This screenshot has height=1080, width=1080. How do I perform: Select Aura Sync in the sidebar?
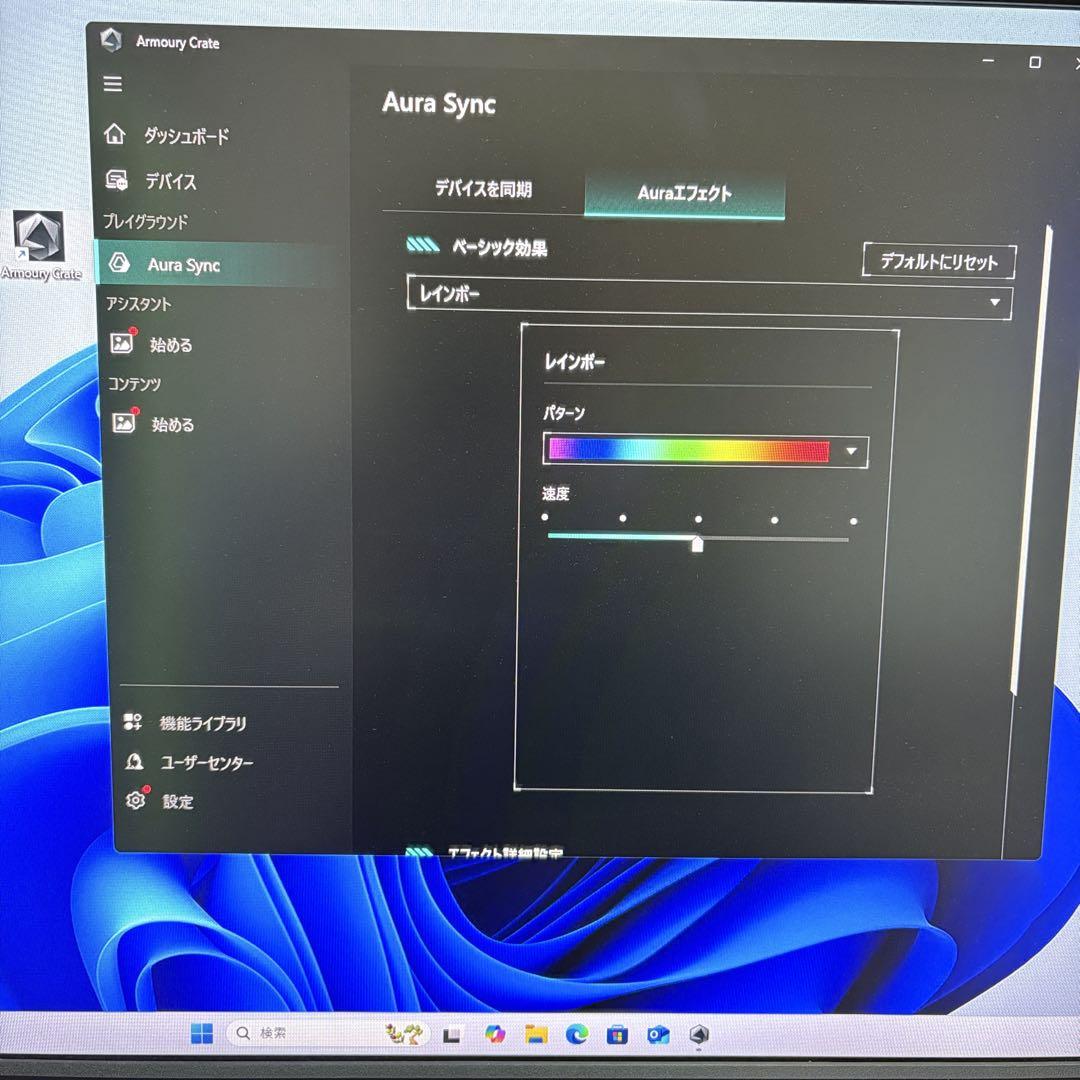pyautogui.click(x=216, y=264)
